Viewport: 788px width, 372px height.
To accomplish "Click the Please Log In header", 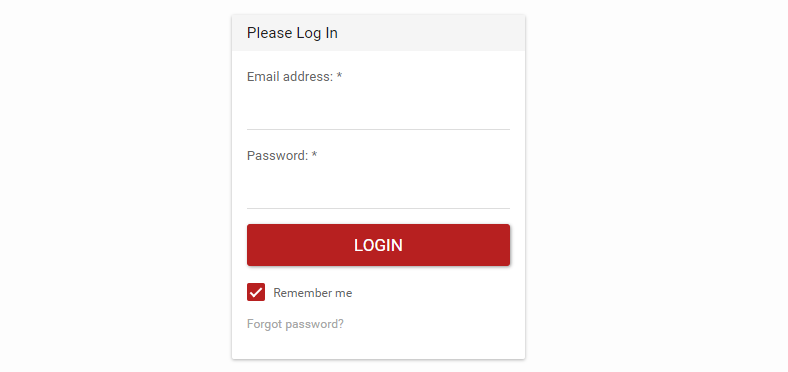I will click(292, 33).
